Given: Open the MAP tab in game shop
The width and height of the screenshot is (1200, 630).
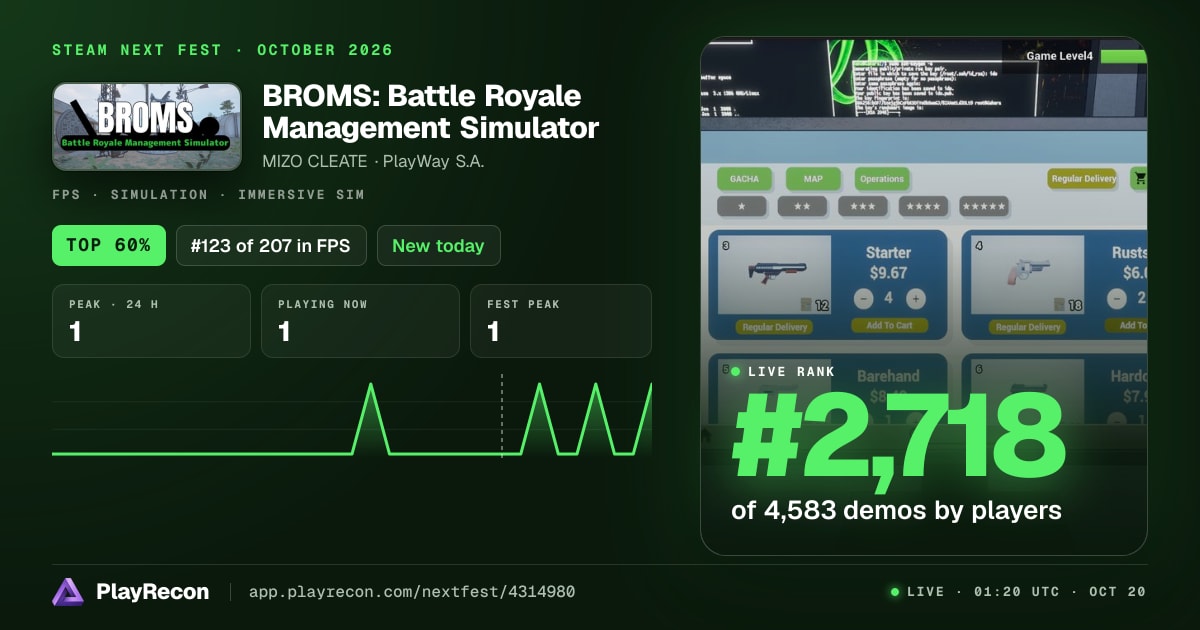Looking at the screenshot, I should 813,179.
